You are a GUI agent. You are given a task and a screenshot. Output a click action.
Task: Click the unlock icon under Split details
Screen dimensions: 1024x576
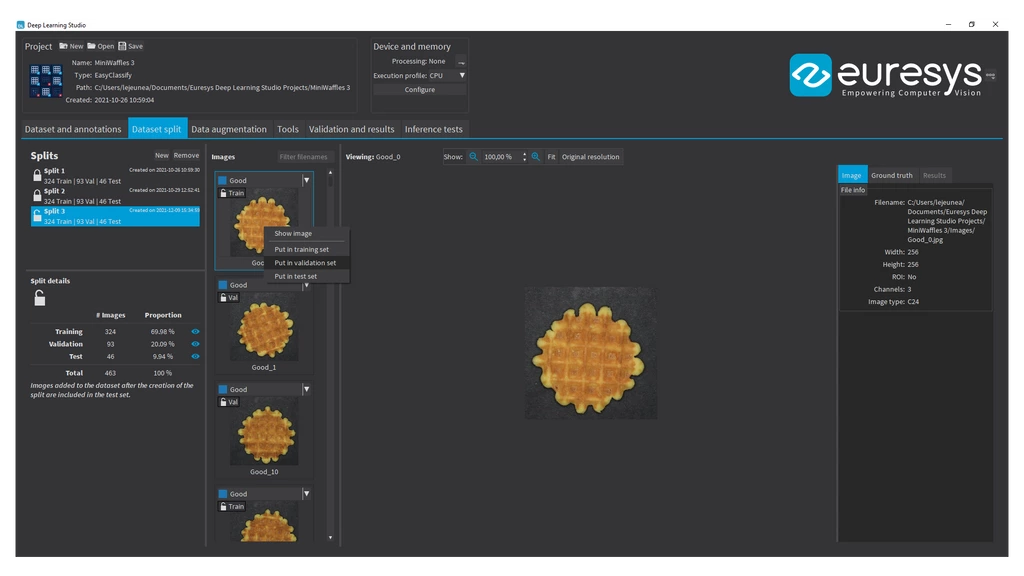(x=39, y=298)
